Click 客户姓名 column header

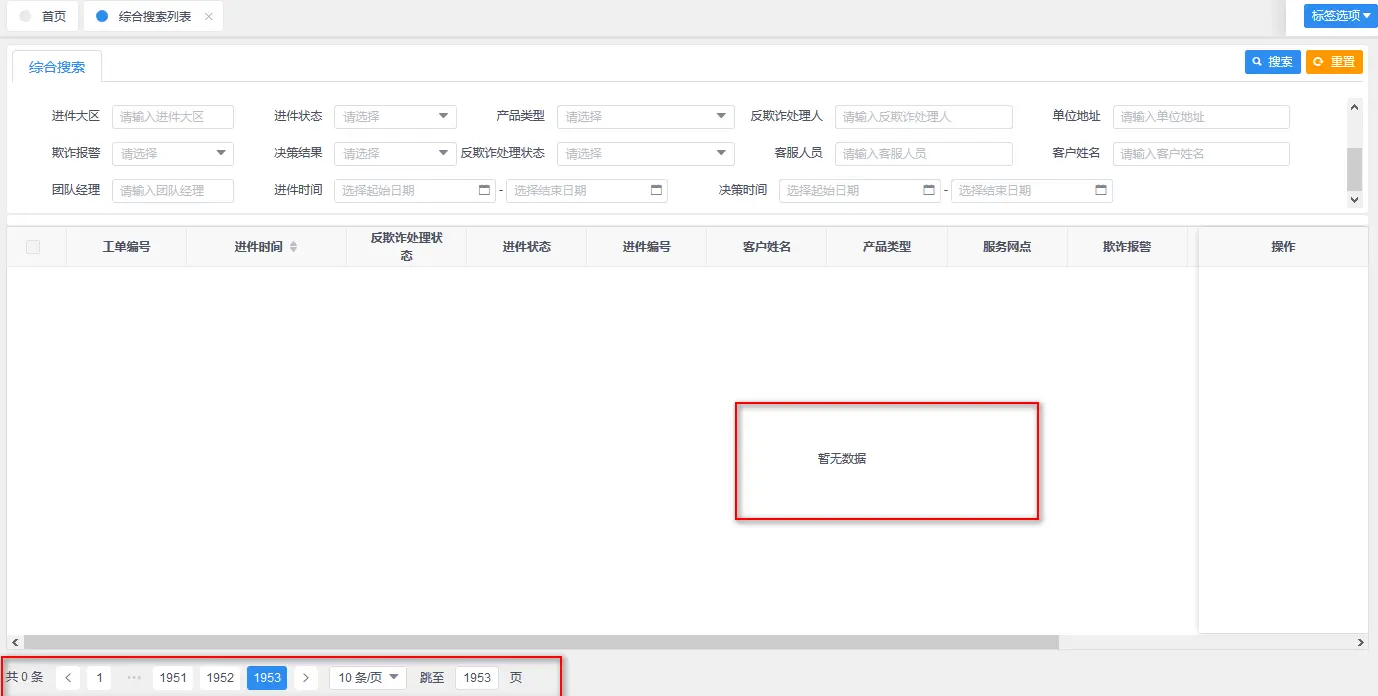[767, 247]
